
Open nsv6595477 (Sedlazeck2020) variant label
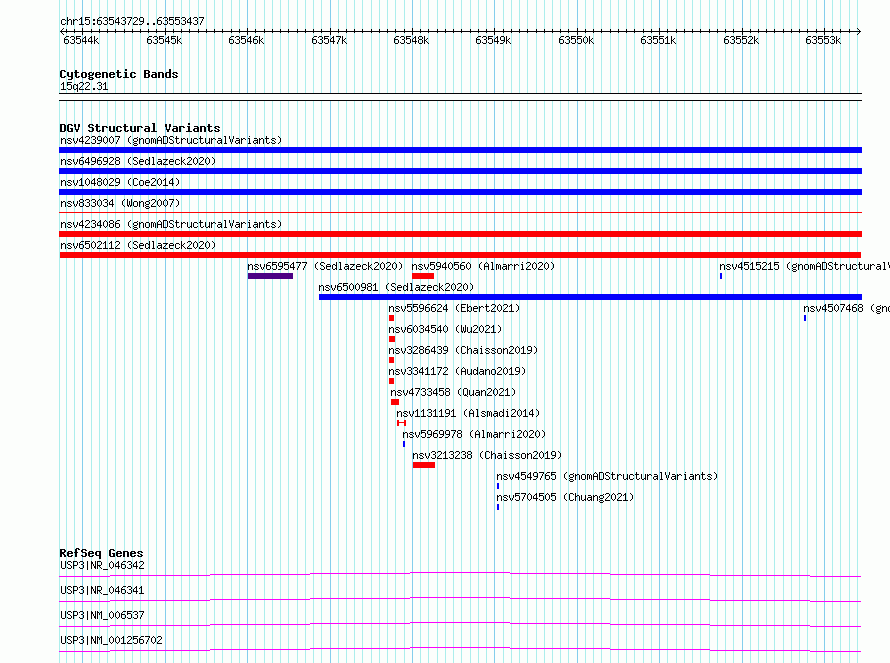point(325,266)
